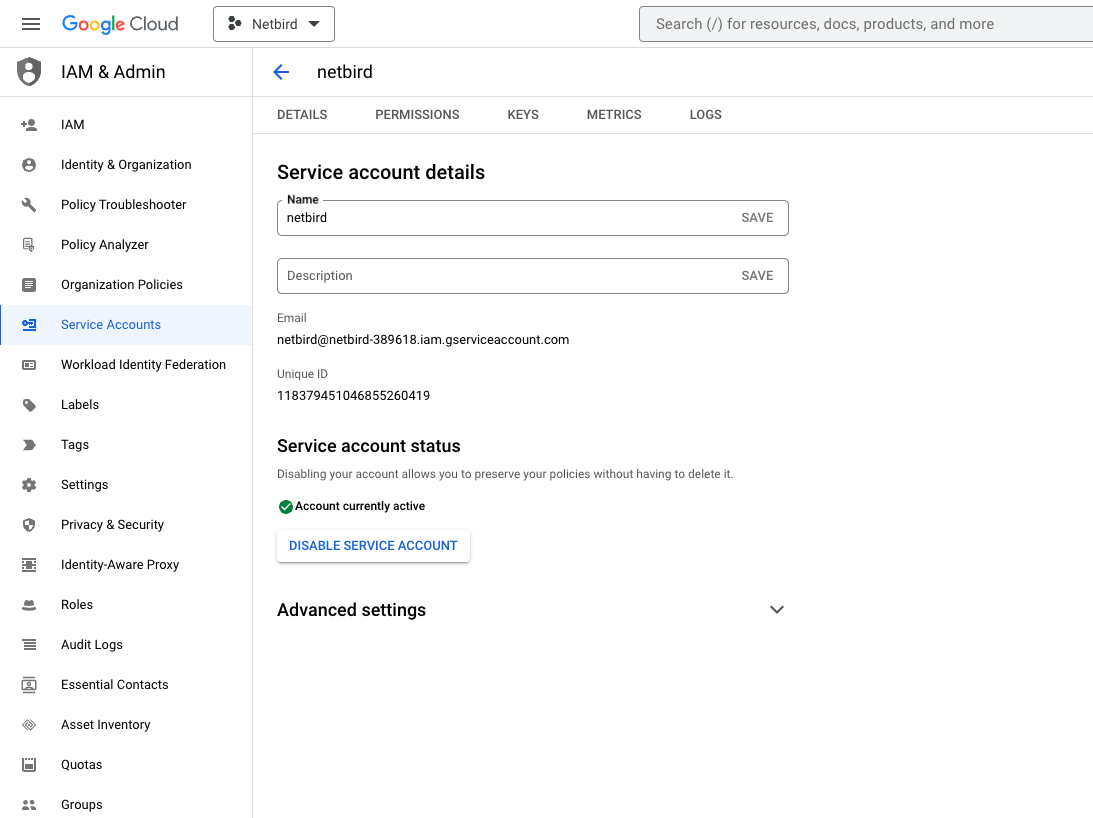The image size is (1093, 818).
Task: Open the navigation hamburger menu
Action: (30, 23)
